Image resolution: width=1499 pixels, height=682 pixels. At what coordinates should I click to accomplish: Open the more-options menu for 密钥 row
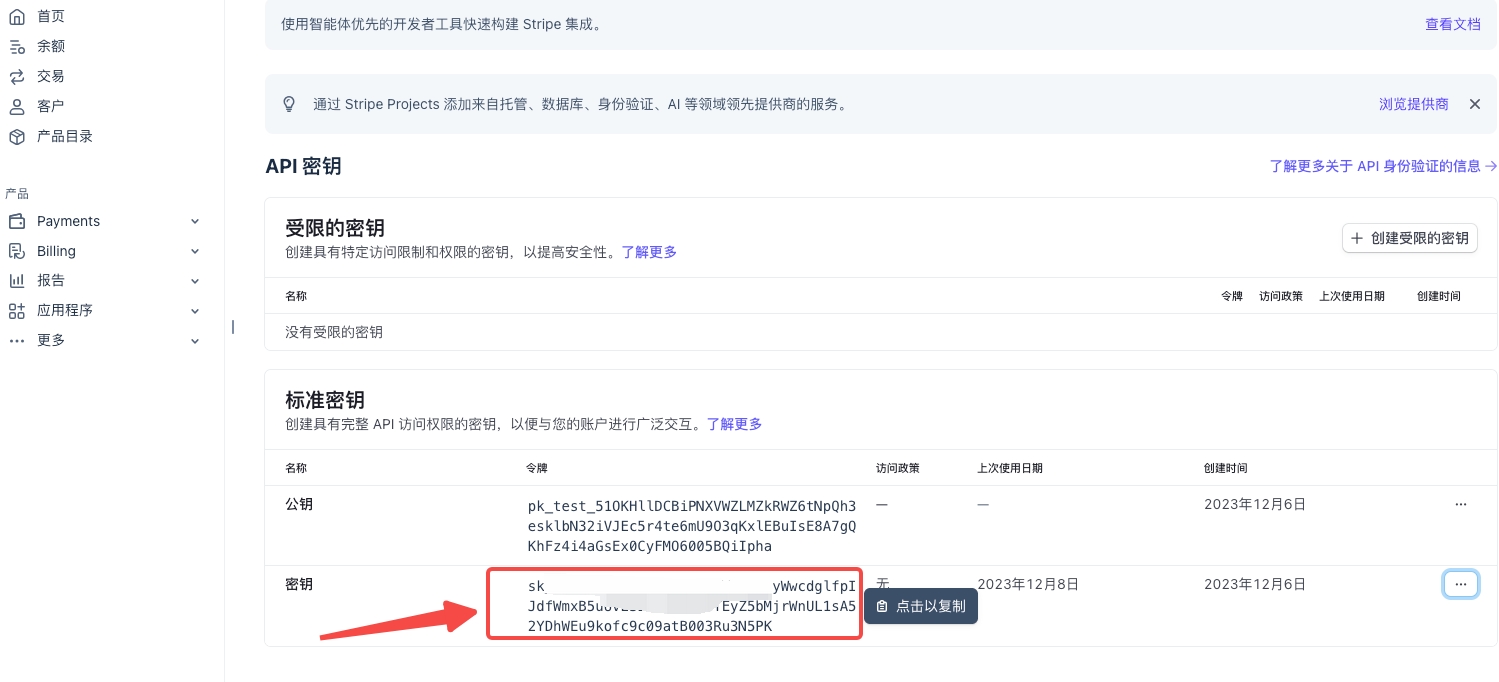[x=1461, y=584]
